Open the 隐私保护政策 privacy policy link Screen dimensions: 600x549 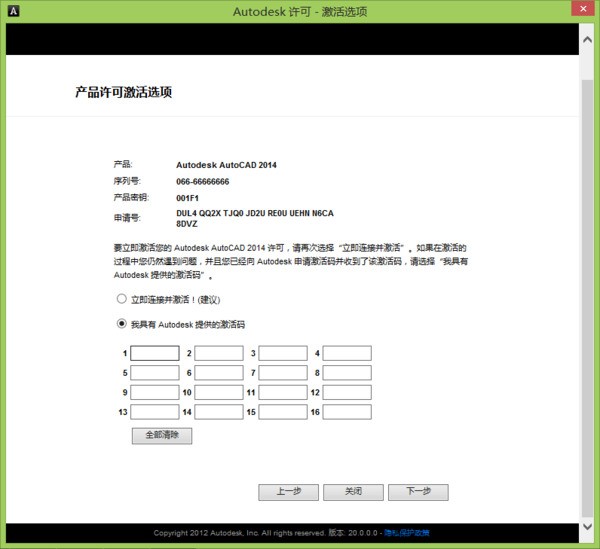[x=407, y=533]
